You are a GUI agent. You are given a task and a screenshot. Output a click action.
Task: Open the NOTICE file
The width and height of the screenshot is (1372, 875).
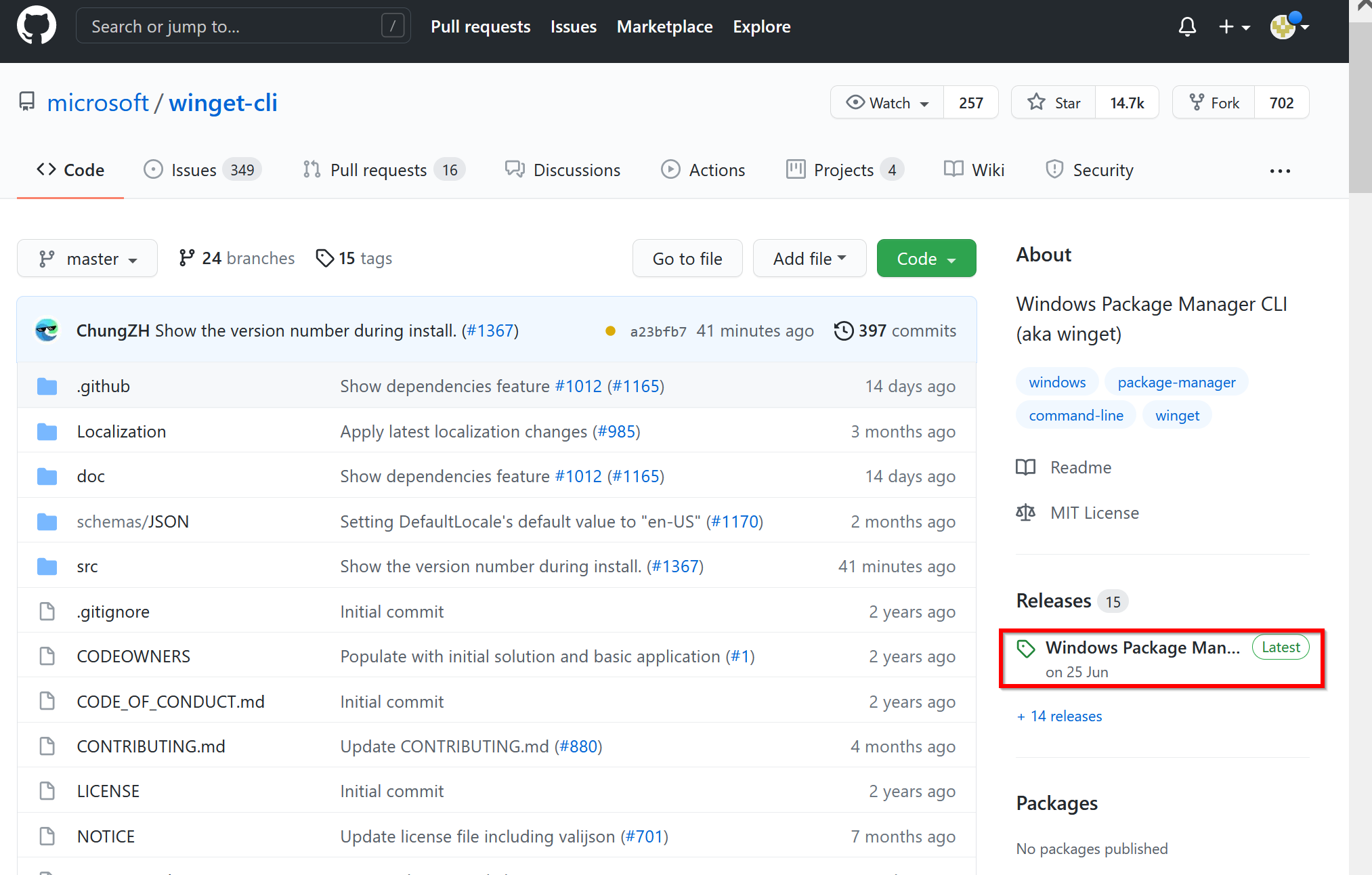click(x=106, y=836)
